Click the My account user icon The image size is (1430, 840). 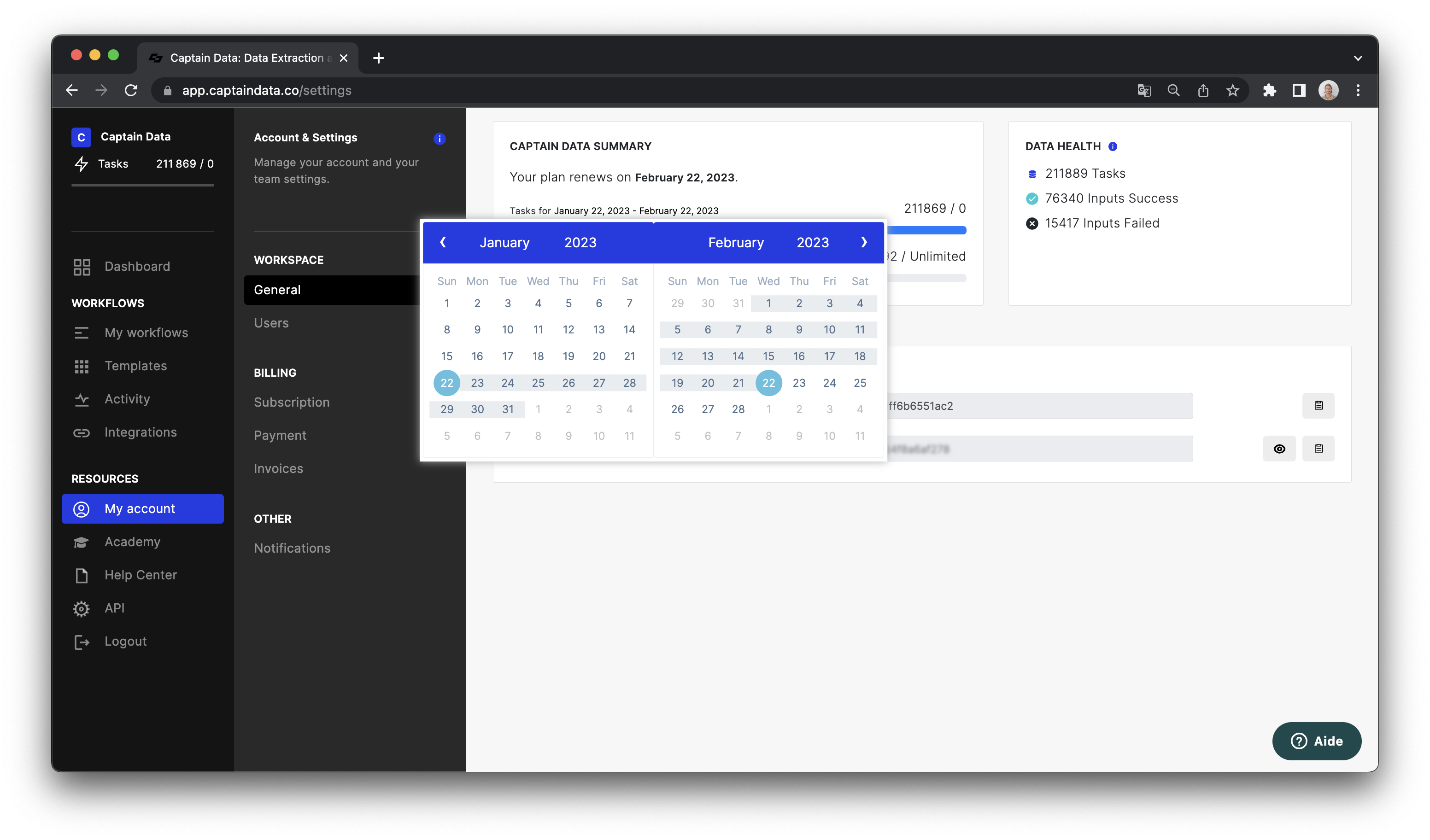point(82,509)
